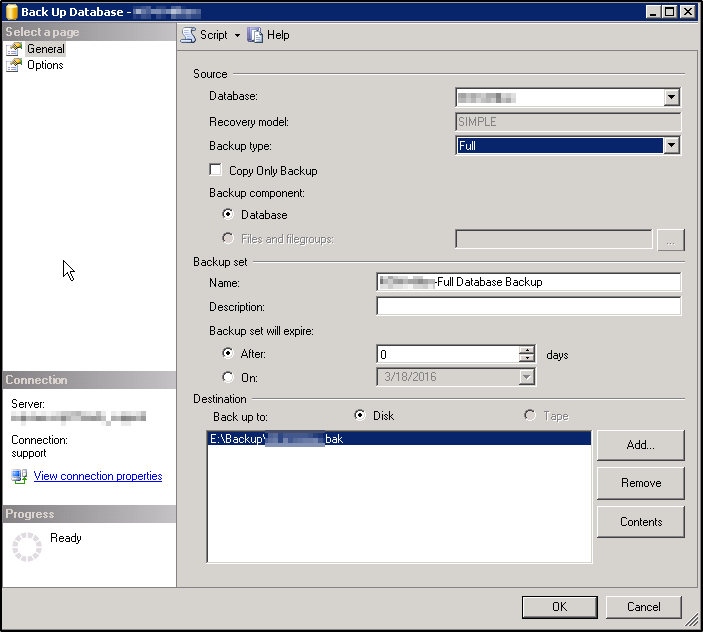Viewport: 703px width, 632px height.
Task: Select the Options page icon
Action: [x=14, y=65]
